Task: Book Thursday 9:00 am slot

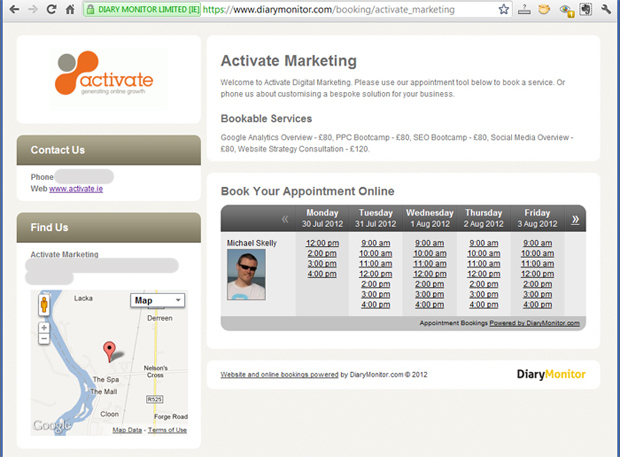Action: click(484, 243)
